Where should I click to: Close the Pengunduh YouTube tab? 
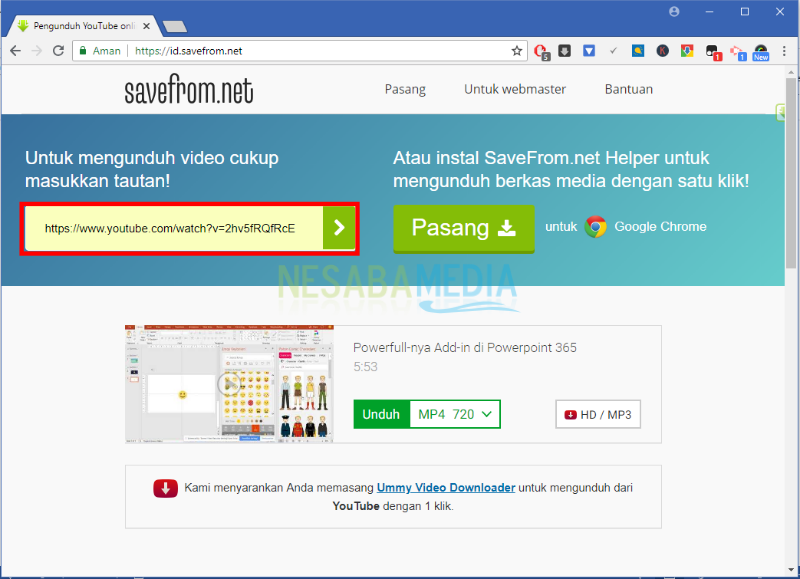pos(146,26)
